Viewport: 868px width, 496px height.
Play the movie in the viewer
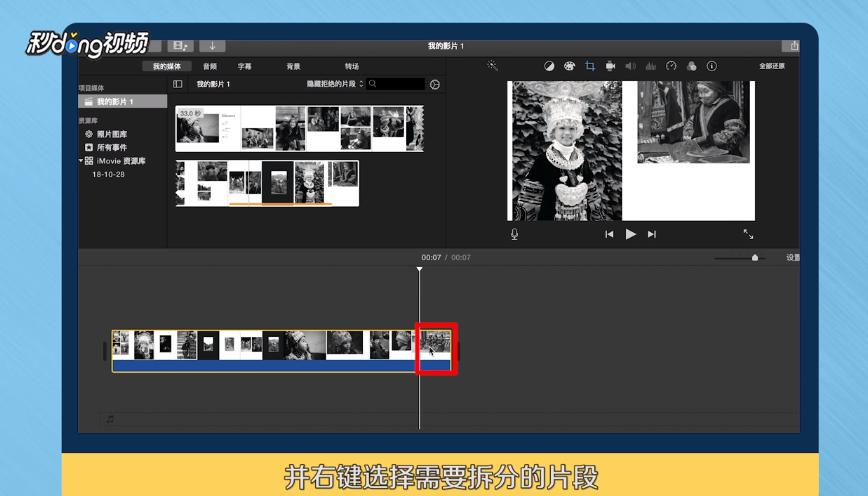[x=631, y=234]
